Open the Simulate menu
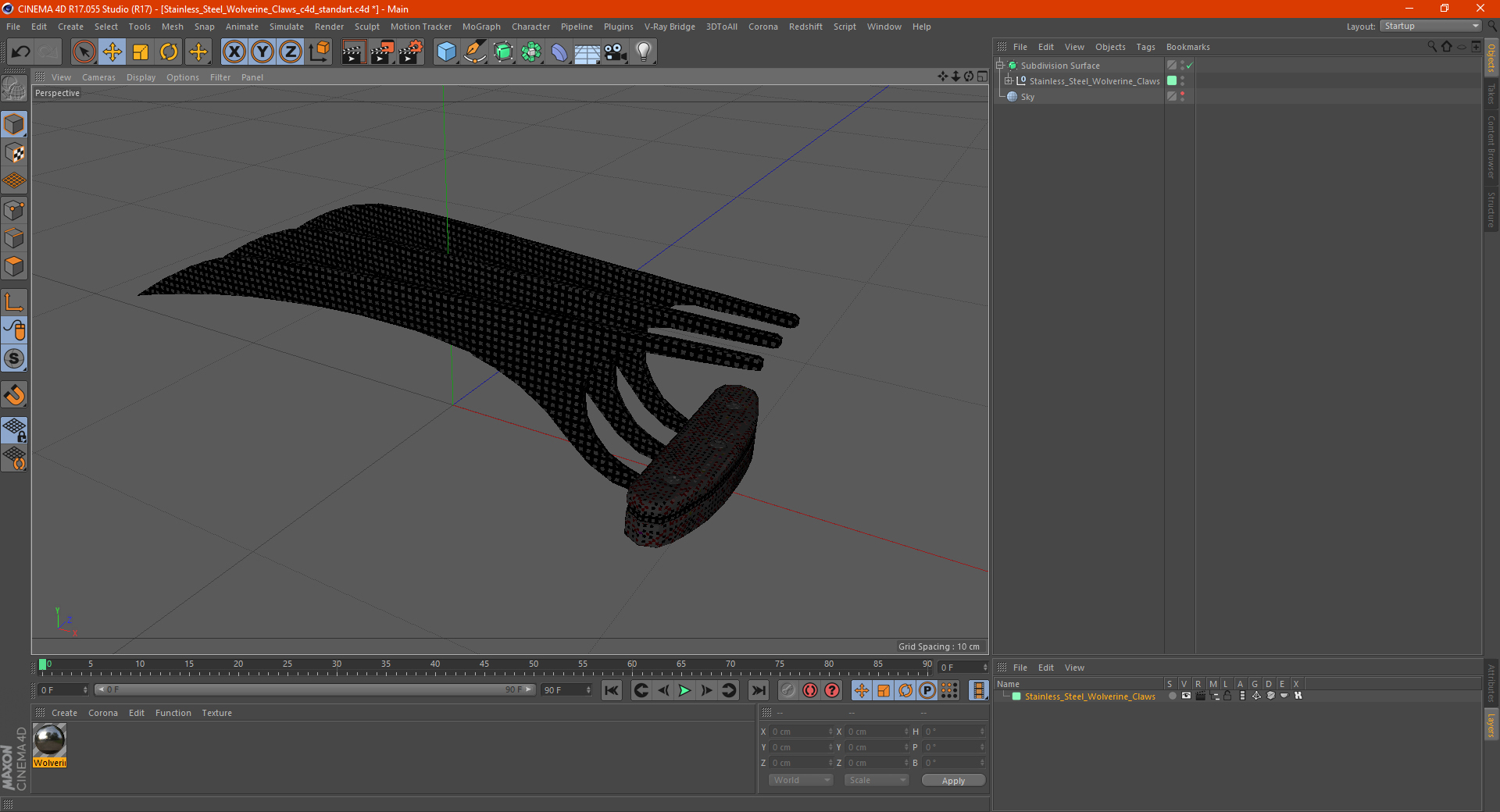 tap(287, 27)
